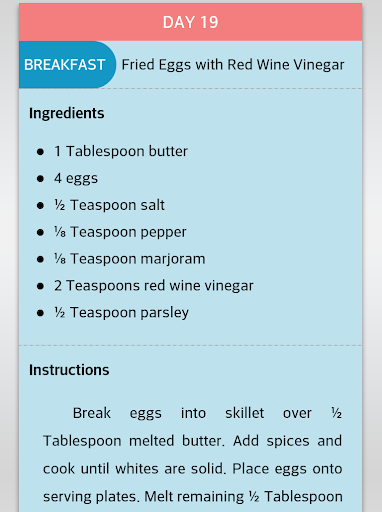This screenshot has height=512, width=382.
Task: Open the Fried Eggs with Red Wine Vinegar title
Action: [x=233, y=65]
